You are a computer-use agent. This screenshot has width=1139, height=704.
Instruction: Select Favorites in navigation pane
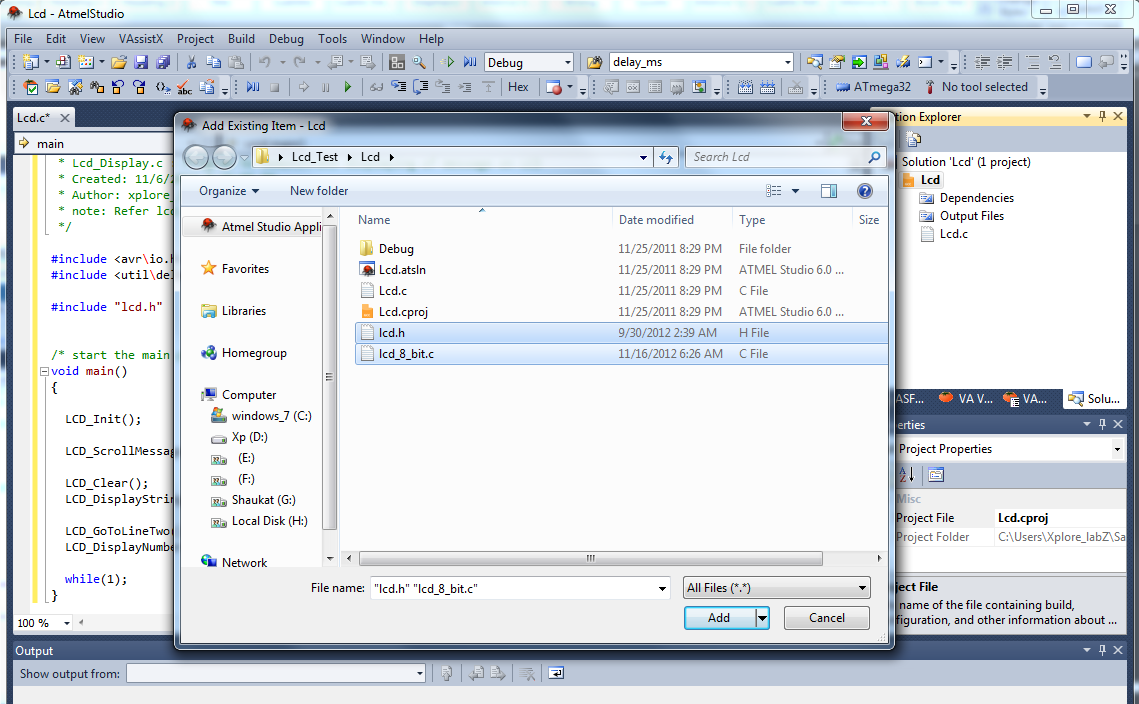[245, 269]
